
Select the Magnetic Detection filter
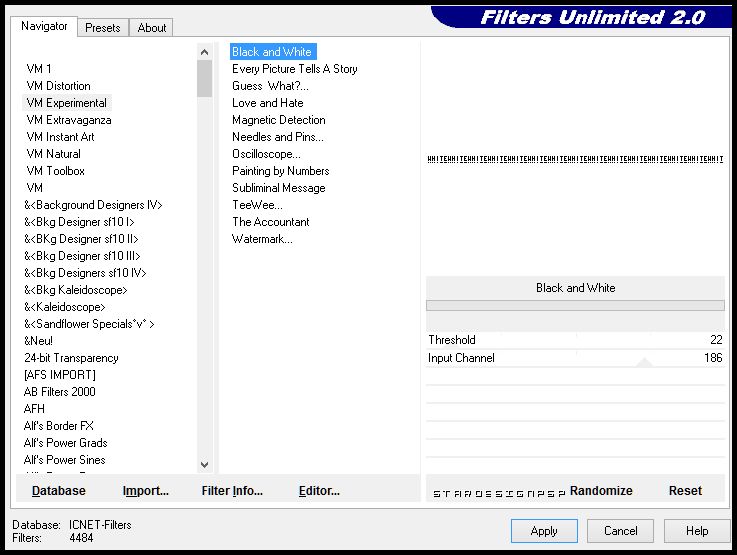[279, 120]
